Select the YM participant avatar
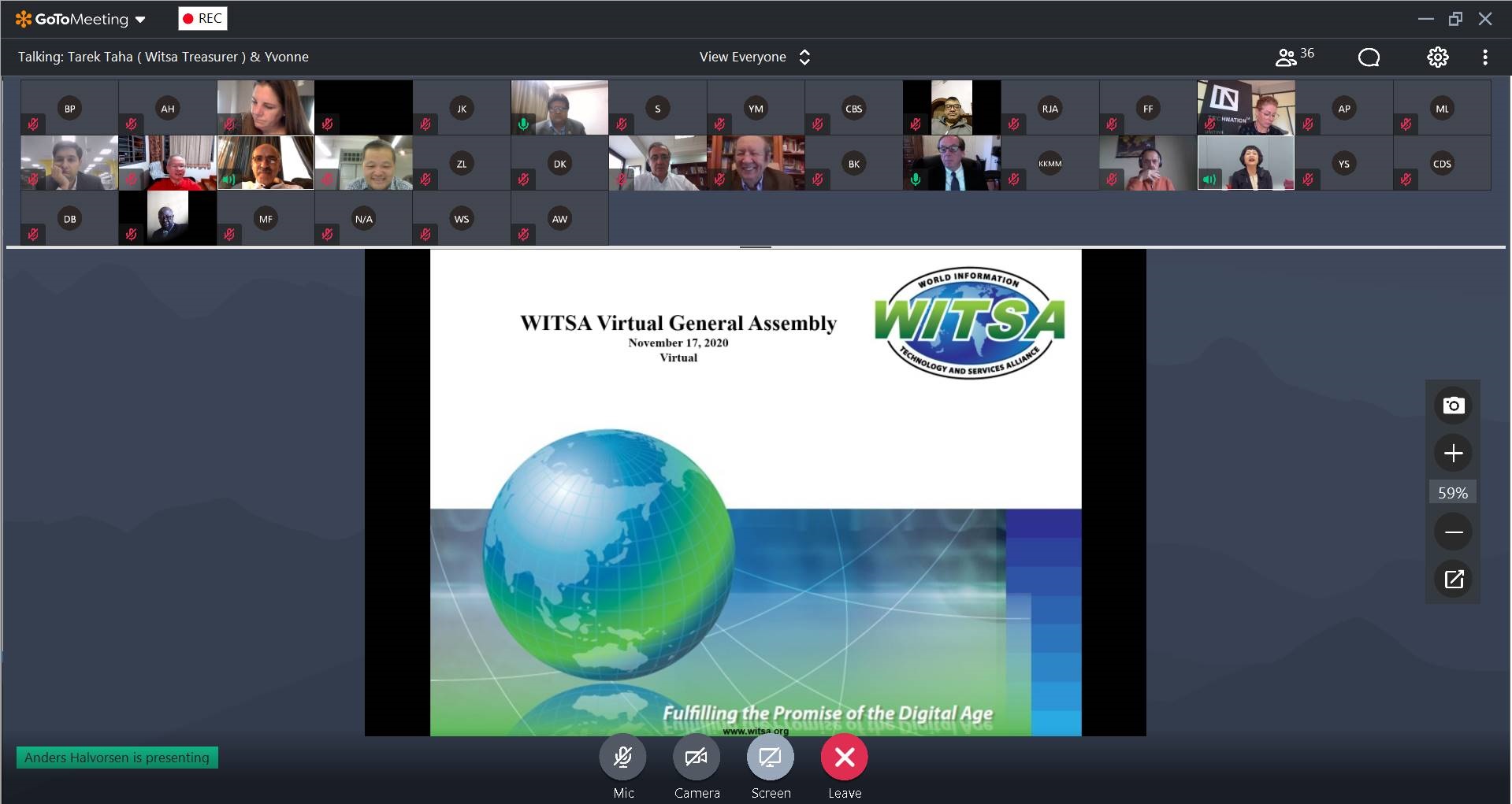This screenshot has height=804, width=1512. coord(756,109)
